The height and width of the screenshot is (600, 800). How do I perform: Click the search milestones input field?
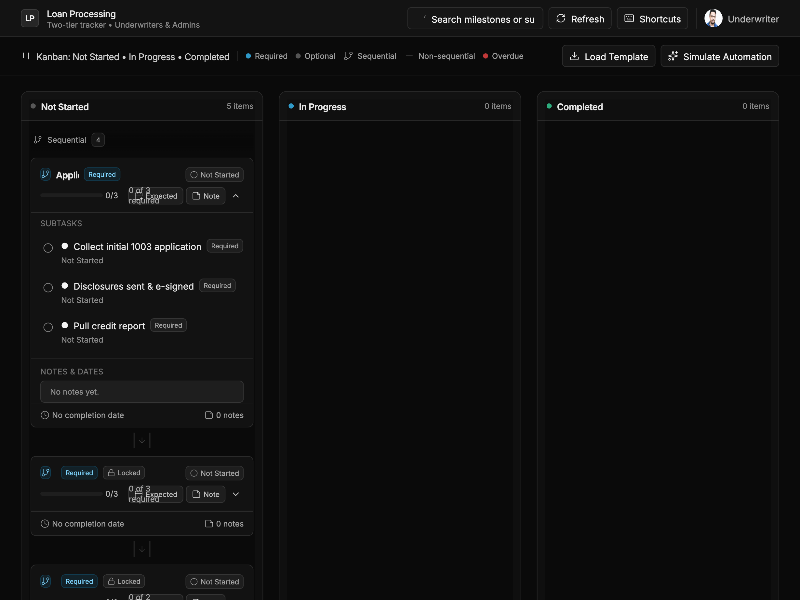[x=480, y=18]
